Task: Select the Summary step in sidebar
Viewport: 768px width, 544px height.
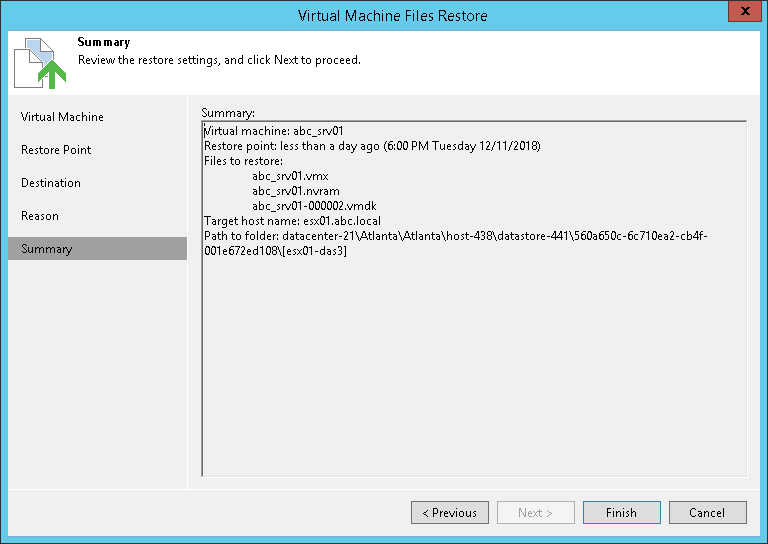Action: (x=45, y=249)
